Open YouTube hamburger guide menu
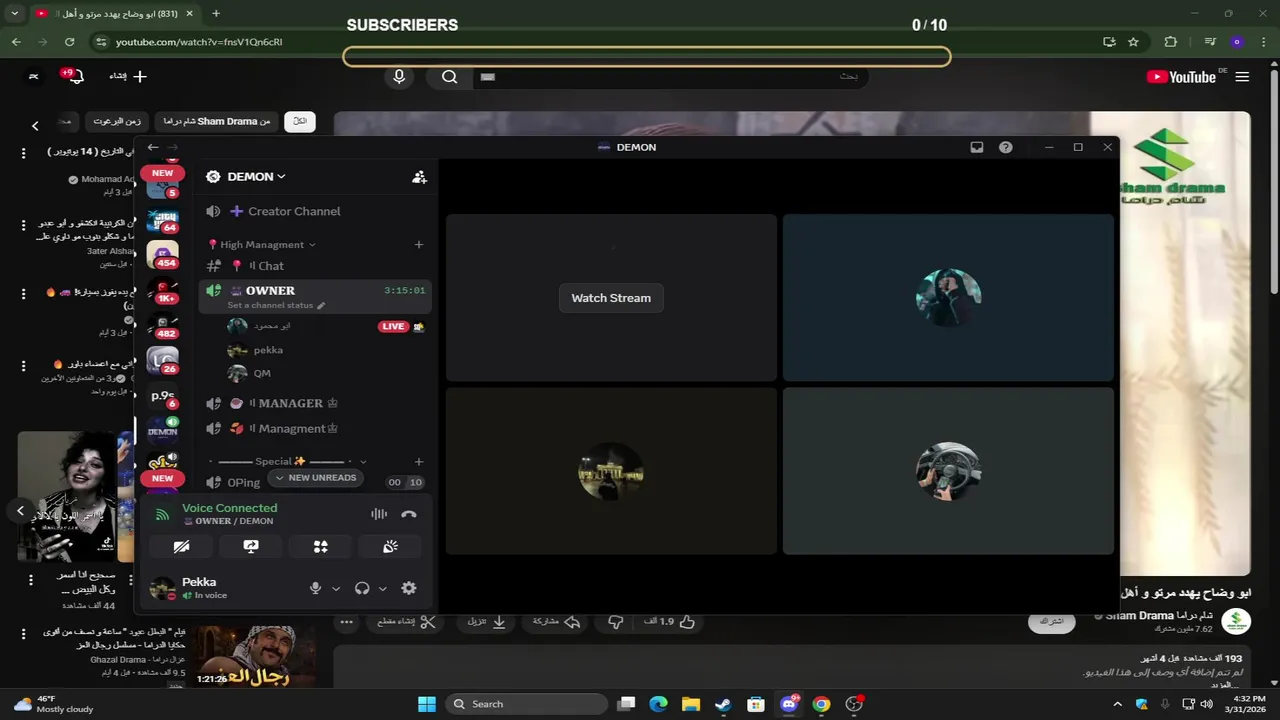This screenshot has width=1280, height=720. (x=1242, y=77)
